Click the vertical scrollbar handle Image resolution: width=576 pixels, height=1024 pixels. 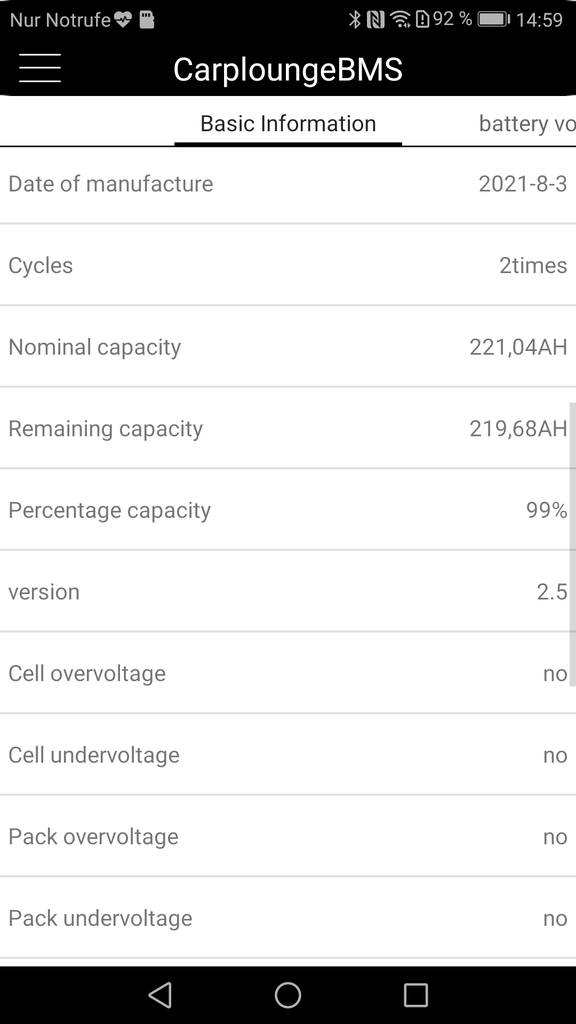tap(573, 544)
